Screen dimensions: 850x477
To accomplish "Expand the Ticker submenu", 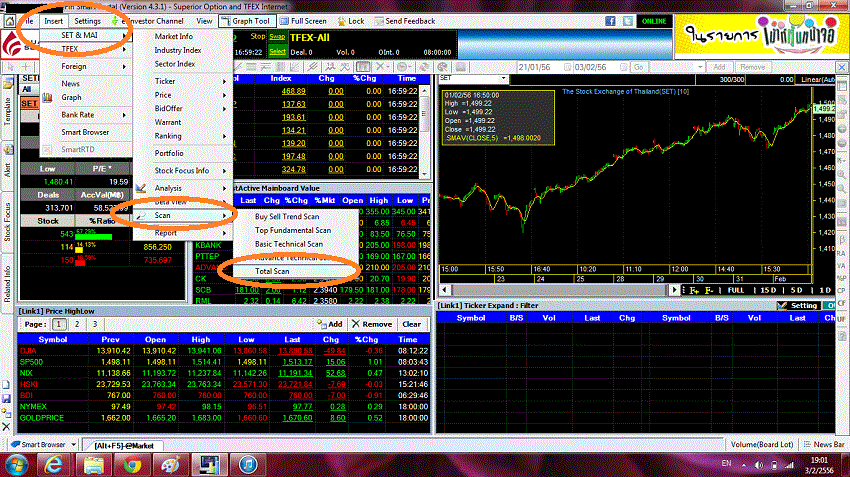I will click(x=183, y=81).
